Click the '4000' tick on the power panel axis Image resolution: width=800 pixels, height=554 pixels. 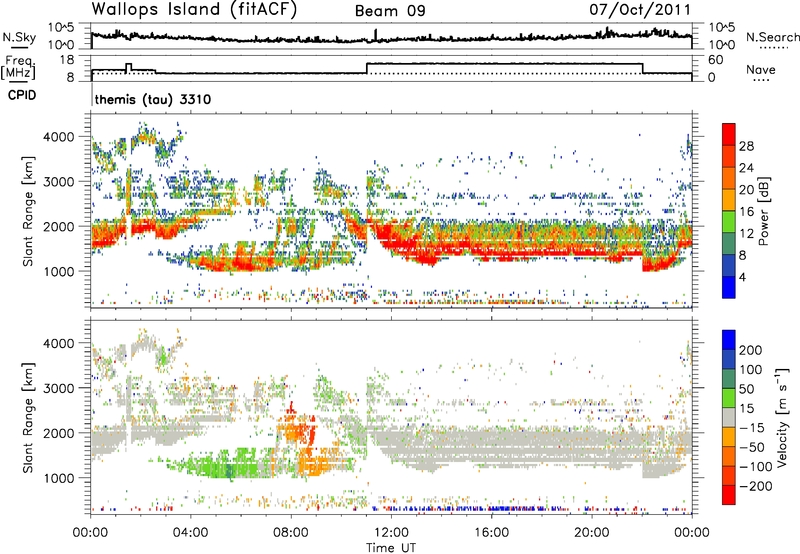click(58, 137)
